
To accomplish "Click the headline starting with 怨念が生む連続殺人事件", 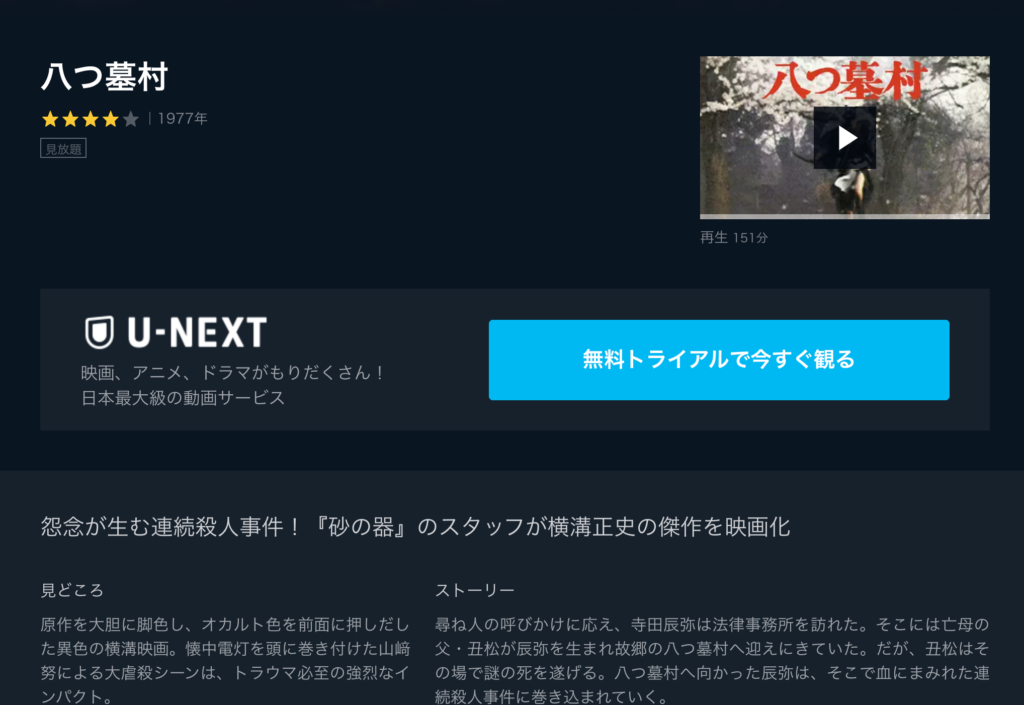I will click(415, 527).
